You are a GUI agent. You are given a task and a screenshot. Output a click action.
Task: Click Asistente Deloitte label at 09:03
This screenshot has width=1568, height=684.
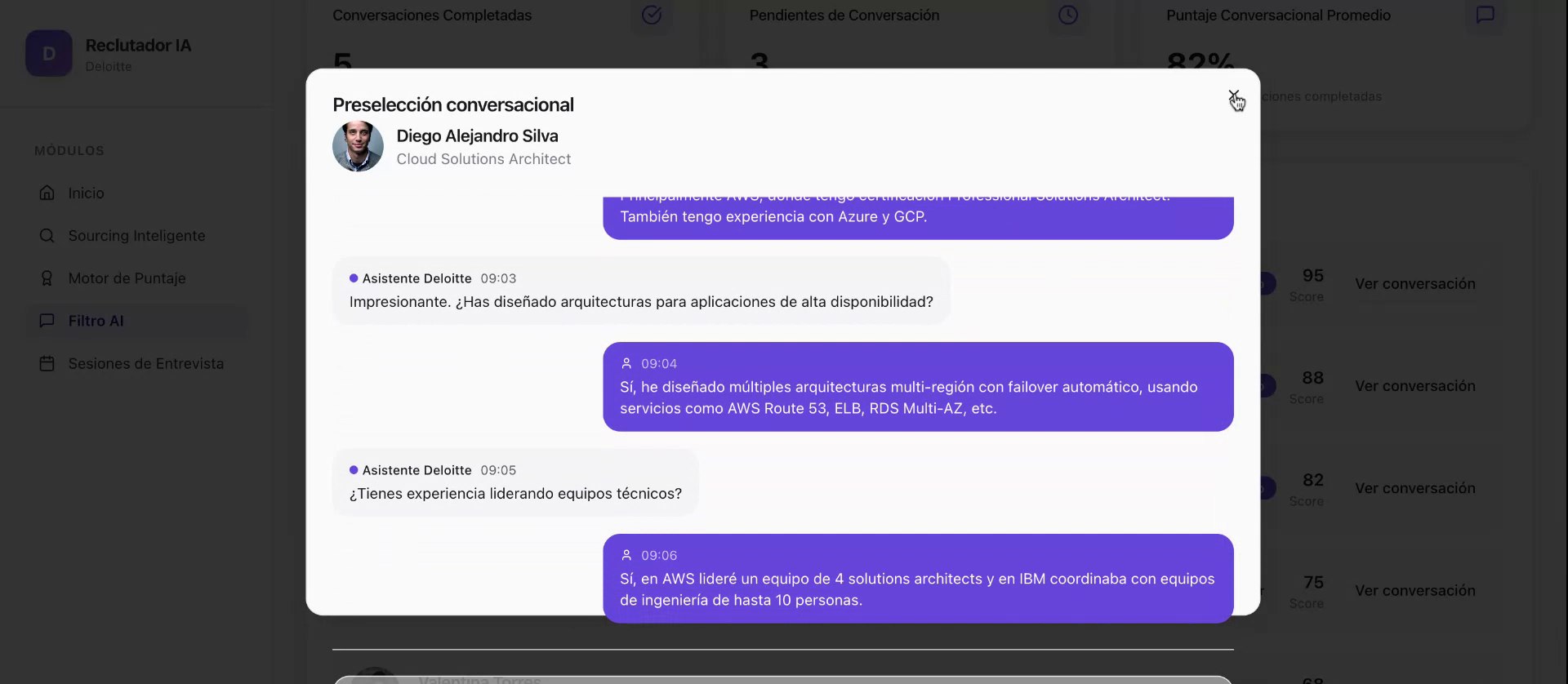pyautogui.click(x=416, y=278)
